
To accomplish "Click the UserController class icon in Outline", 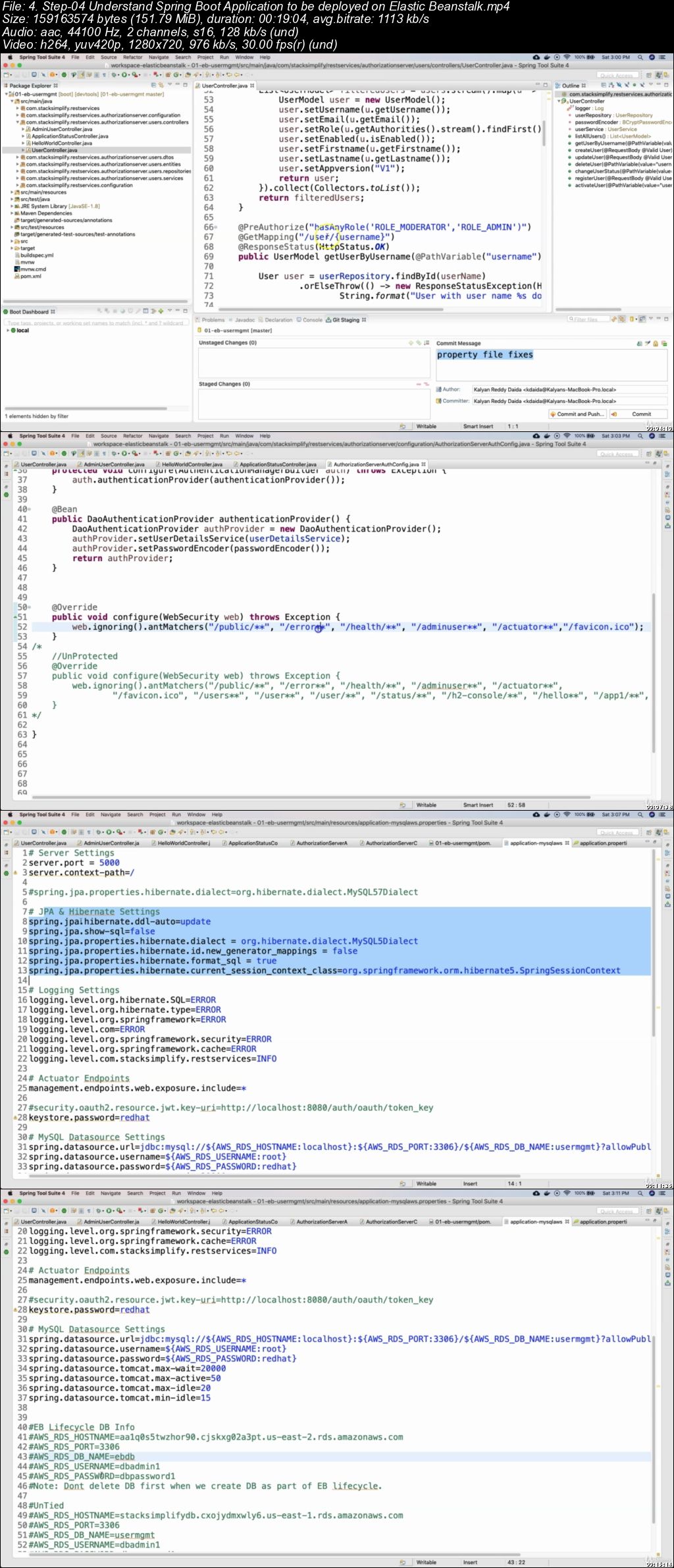I will (x=565, y=101).
